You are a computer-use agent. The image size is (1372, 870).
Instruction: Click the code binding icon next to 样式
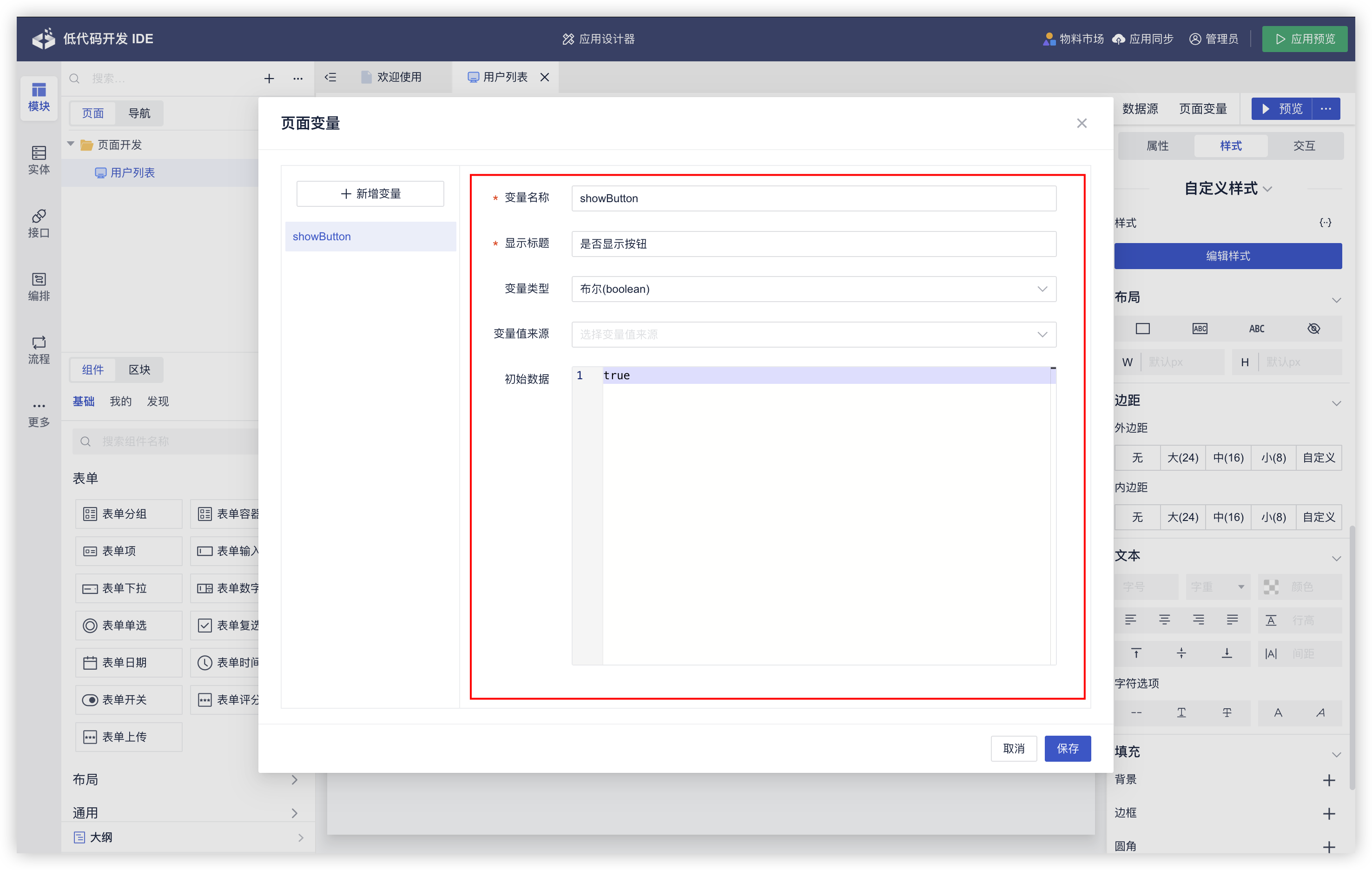click(1325, 222)
